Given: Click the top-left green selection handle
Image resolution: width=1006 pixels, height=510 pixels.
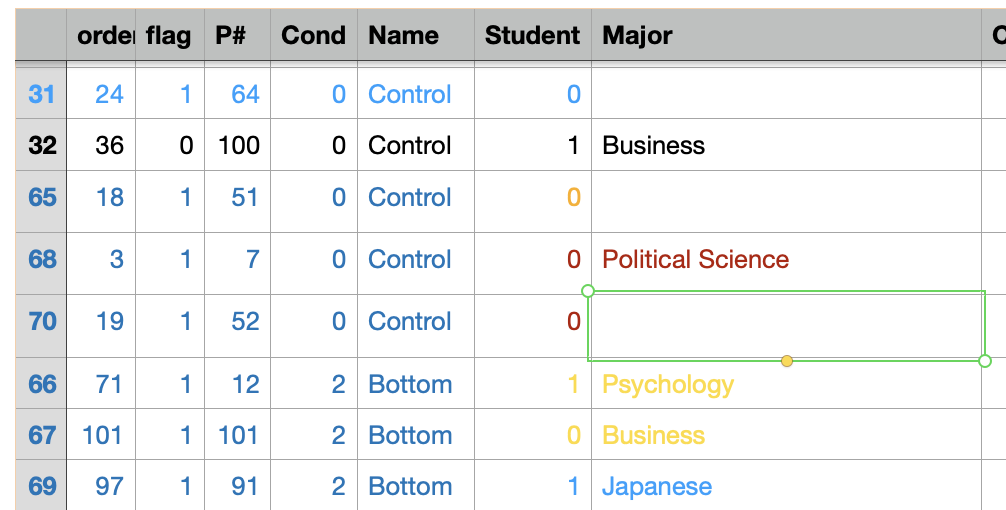Looking at the screenshot, I should pyautogui.click(x=588, y=291).
